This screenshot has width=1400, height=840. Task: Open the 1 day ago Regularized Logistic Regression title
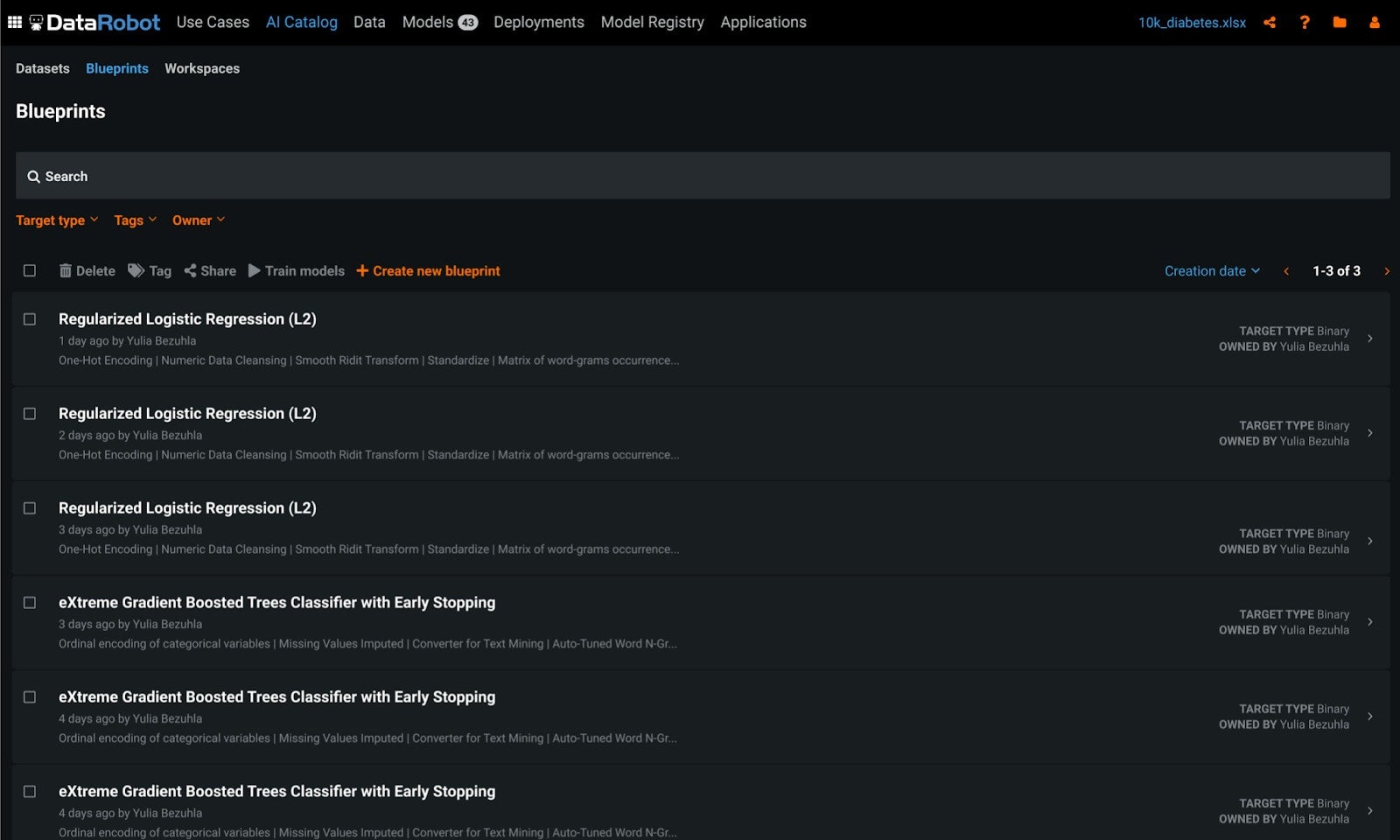[187, 319]
